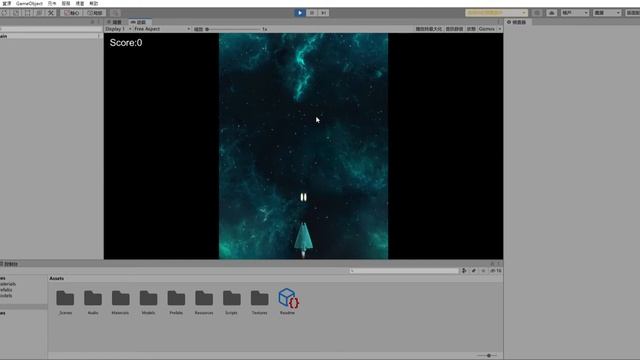Toggle the Stats button in Game view

point(471,29)
